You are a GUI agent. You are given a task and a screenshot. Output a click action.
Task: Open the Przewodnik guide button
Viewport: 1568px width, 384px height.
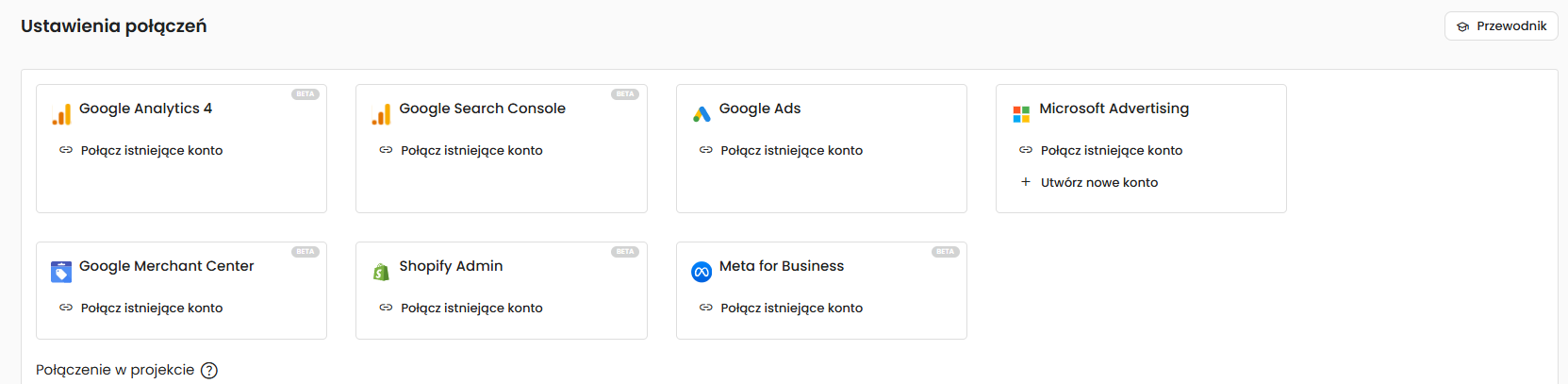point(1501,26)
